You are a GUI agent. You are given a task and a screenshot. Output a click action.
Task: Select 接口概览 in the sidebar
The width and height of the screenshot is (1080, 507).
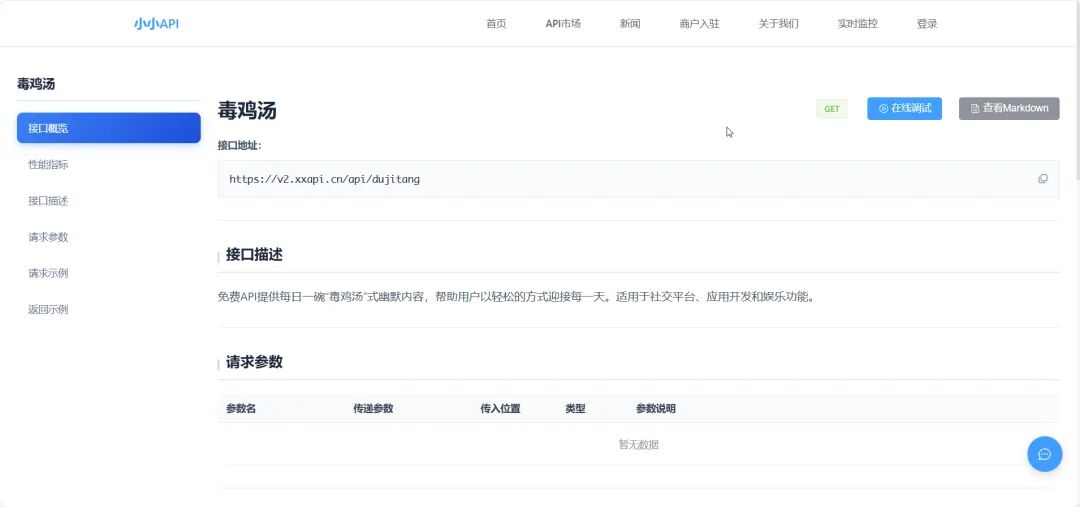pos(109,128)
